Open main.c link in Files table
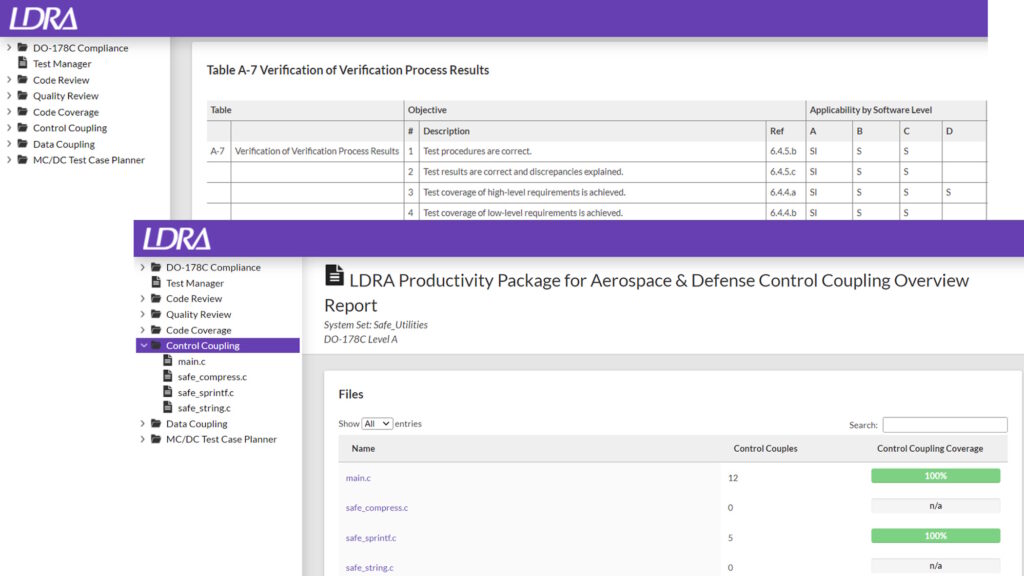This screenshot has height=576, width=1024. pyautogui.click(x=358, y=478)
